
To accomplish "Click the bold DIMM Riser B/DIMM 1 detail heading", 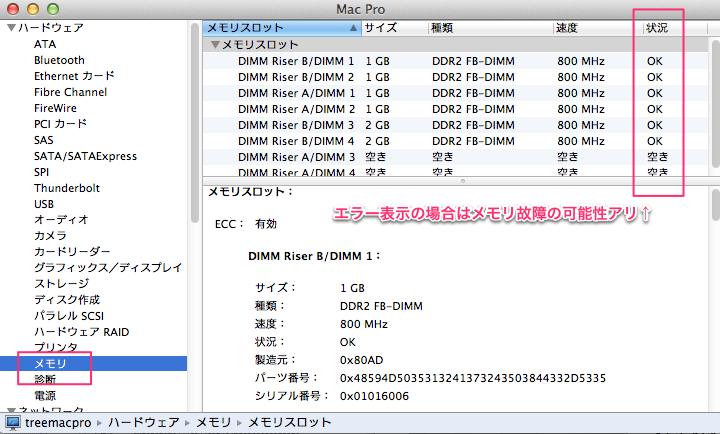I will pos(314,256).
